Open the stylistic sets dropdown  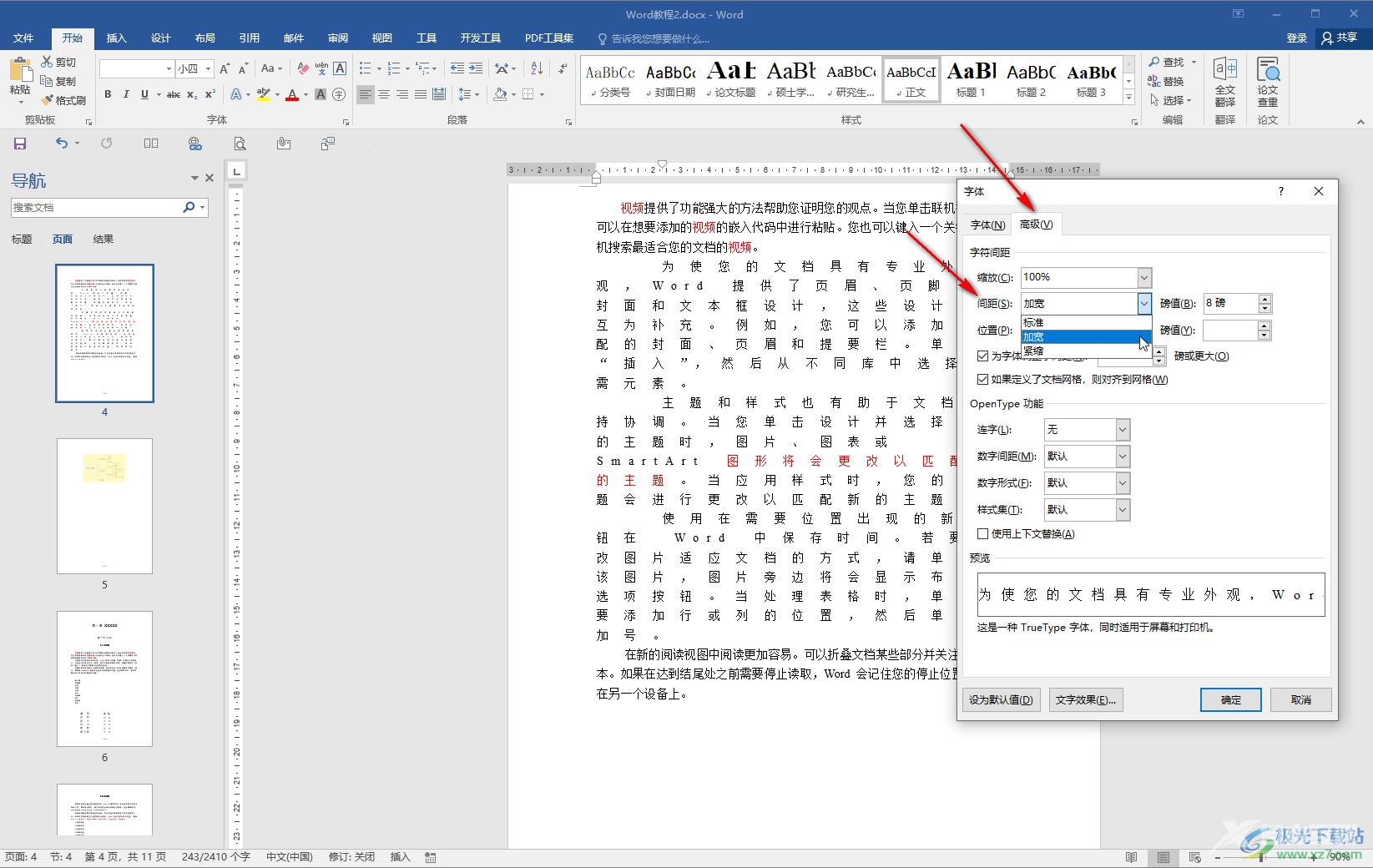pyautogui.click(x=1123, y=510)
